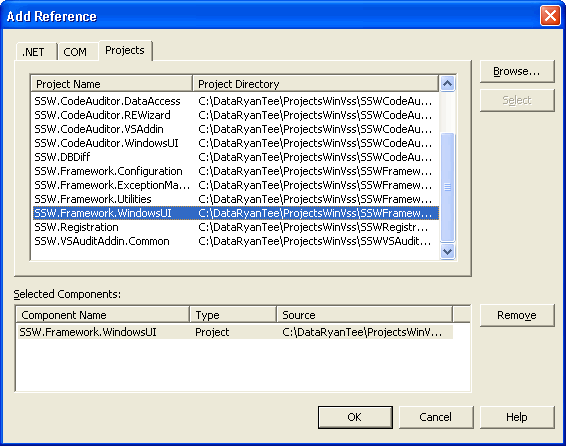Click SSW.Framework.WindowsUI in Selected Components
Viewport: 566px width, 446px height.
pyautogui.click(x=88, y=332)
